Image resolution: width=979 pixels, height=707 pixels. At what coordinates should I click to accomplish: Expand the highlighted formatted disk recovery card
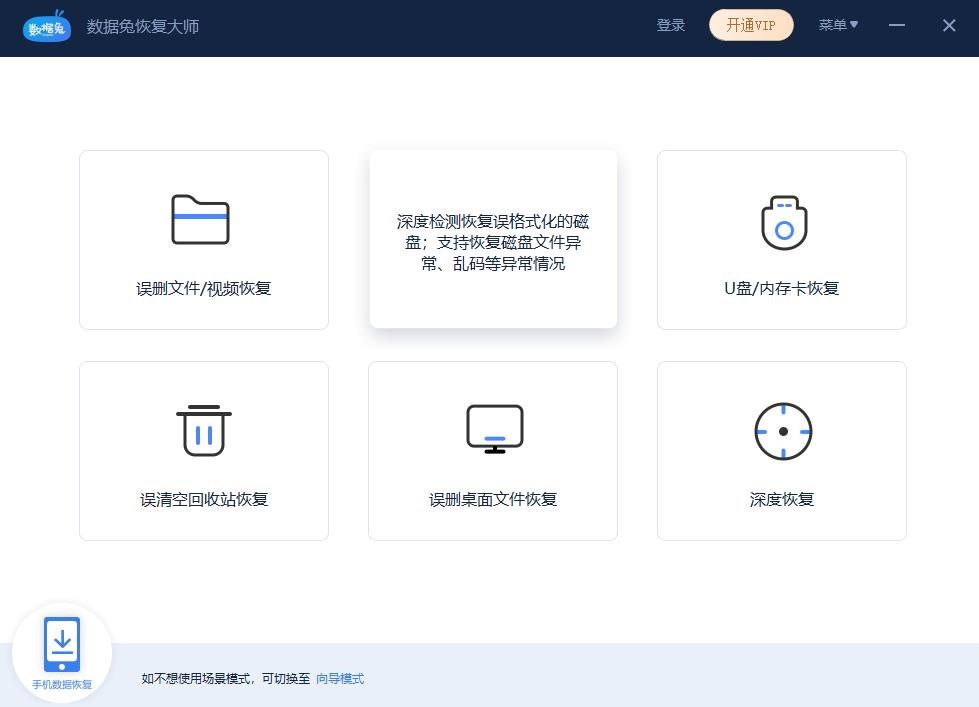[493, 239]
